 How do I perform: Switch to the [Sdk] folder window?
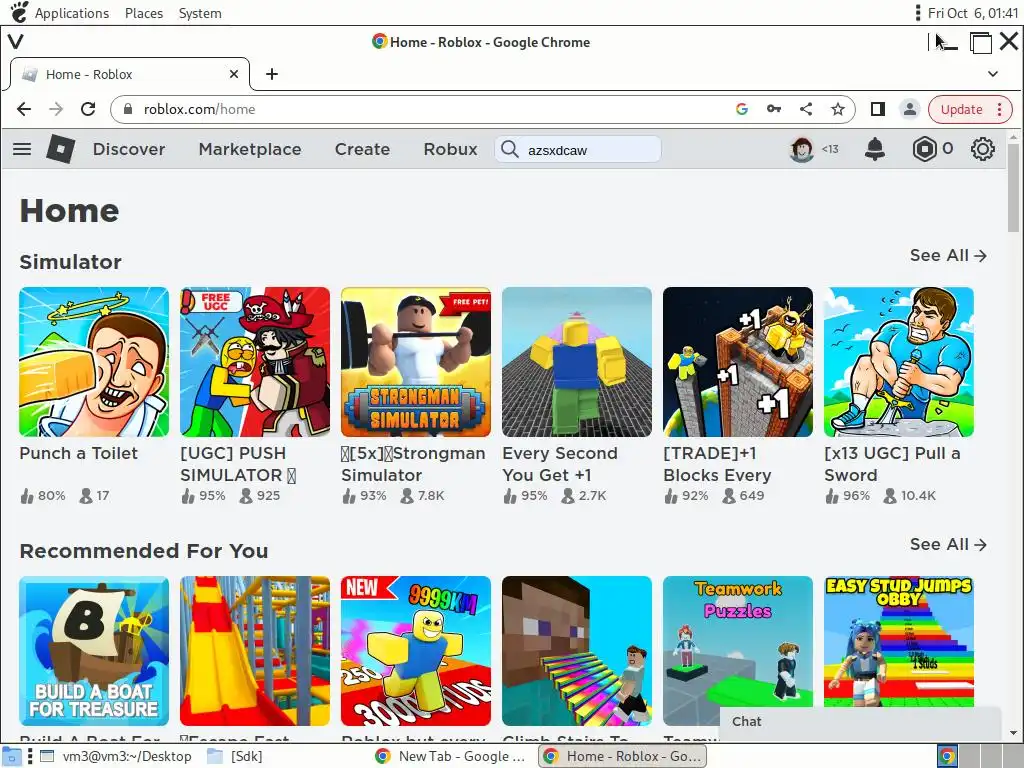pos(235,756)
